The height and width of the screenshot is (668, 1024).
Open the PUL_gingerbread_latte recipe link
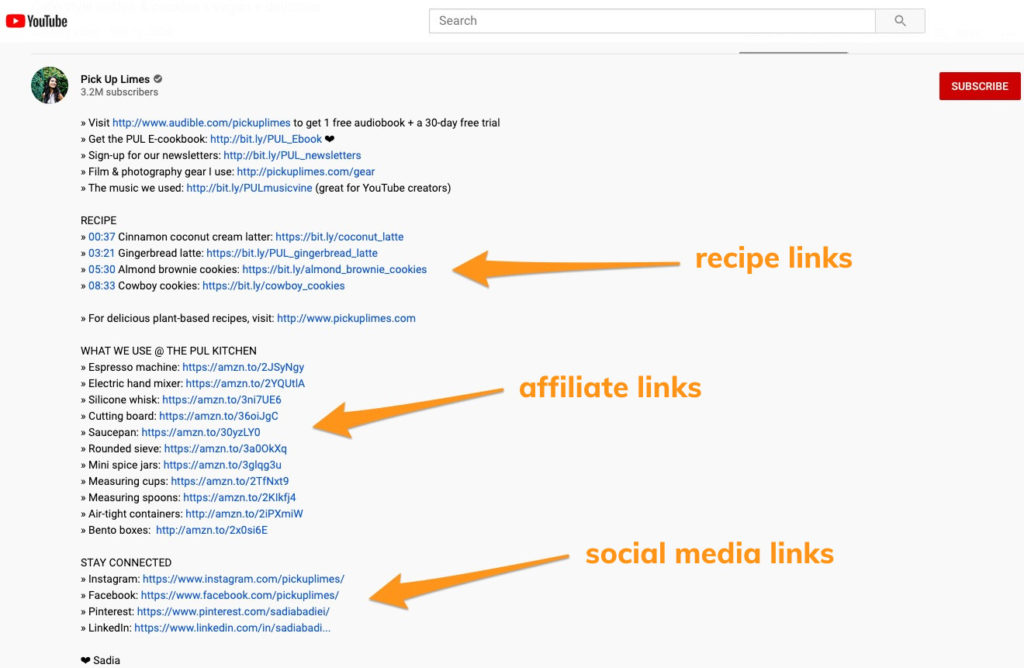point(292,253)
